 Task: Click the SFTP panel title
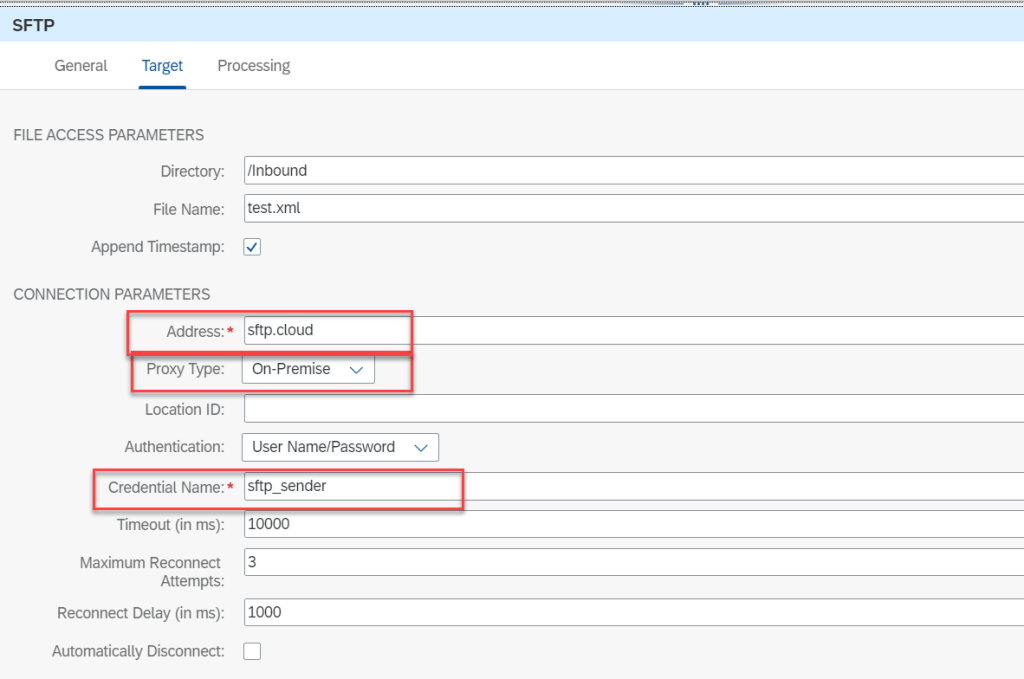(x=33, y=24)
